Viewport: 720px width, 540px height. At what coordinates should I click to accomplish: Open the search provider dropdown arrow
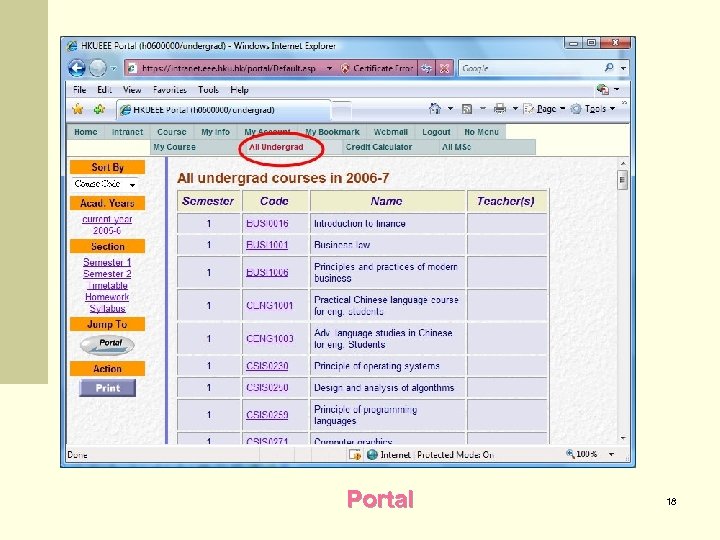[623, 68]
